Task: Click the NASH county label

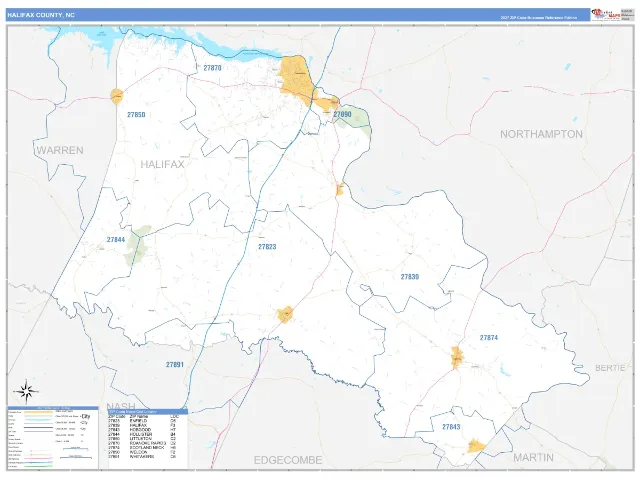Action: click(x=121, y=406)
